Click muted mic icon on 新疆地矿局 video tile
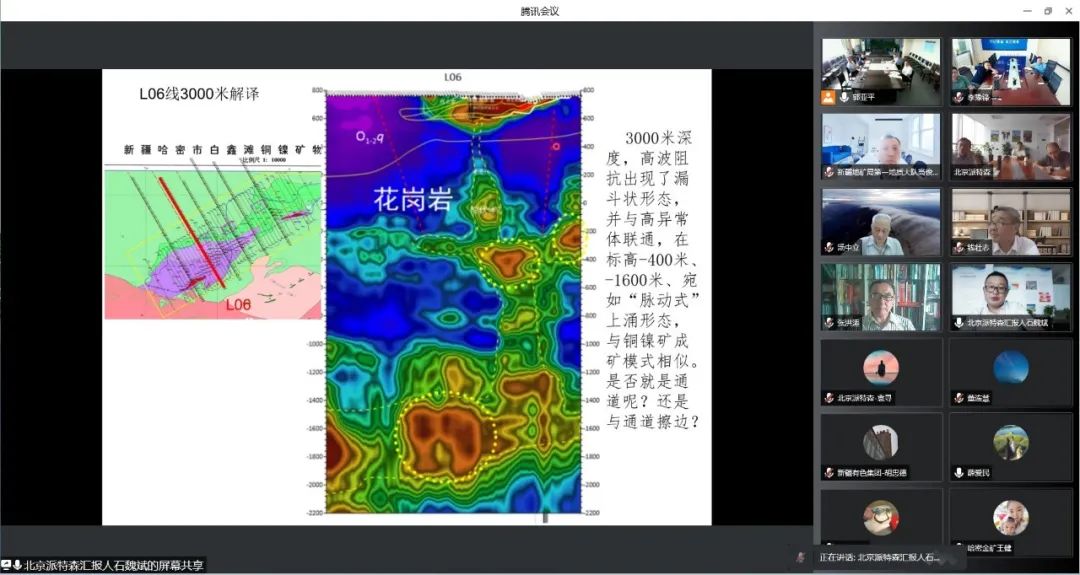 click(829, 172)
